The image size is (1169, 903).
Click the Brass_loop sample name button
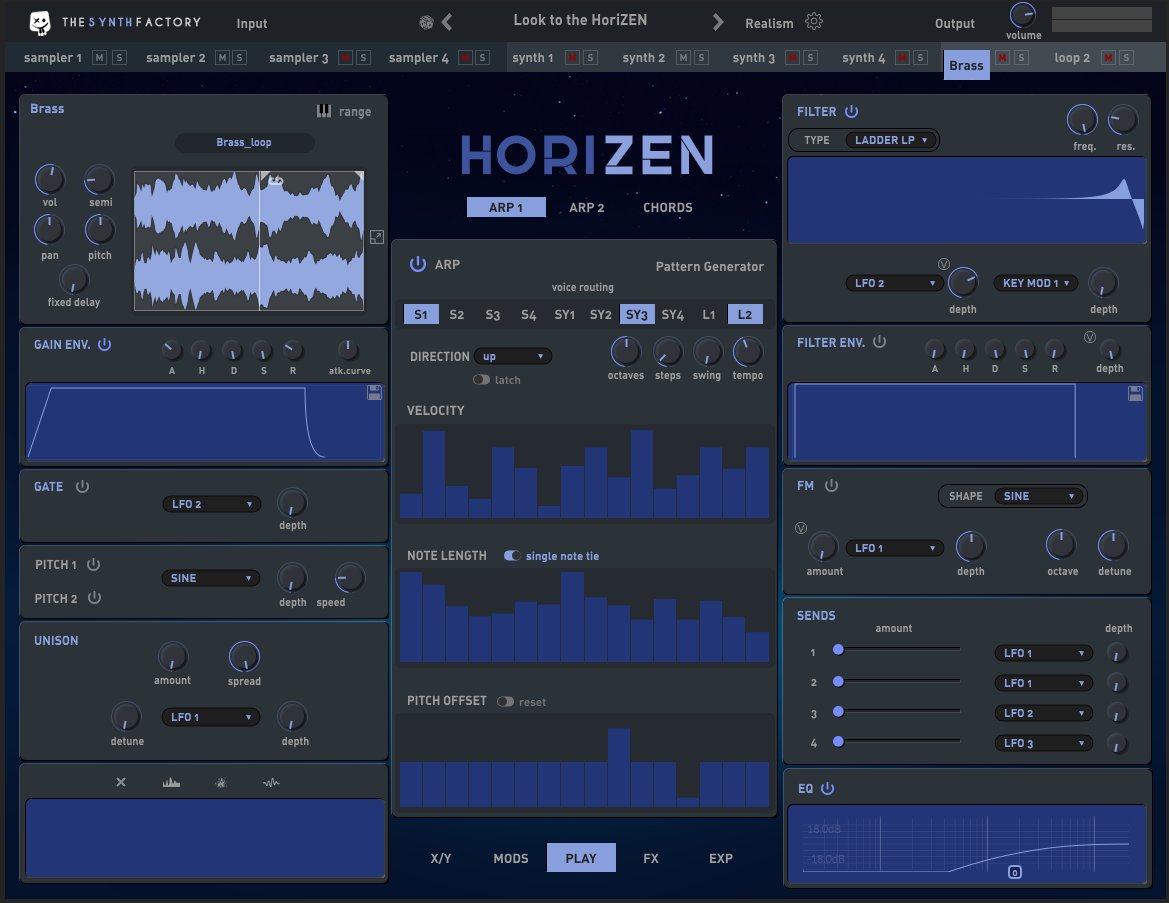coord(244,143)
